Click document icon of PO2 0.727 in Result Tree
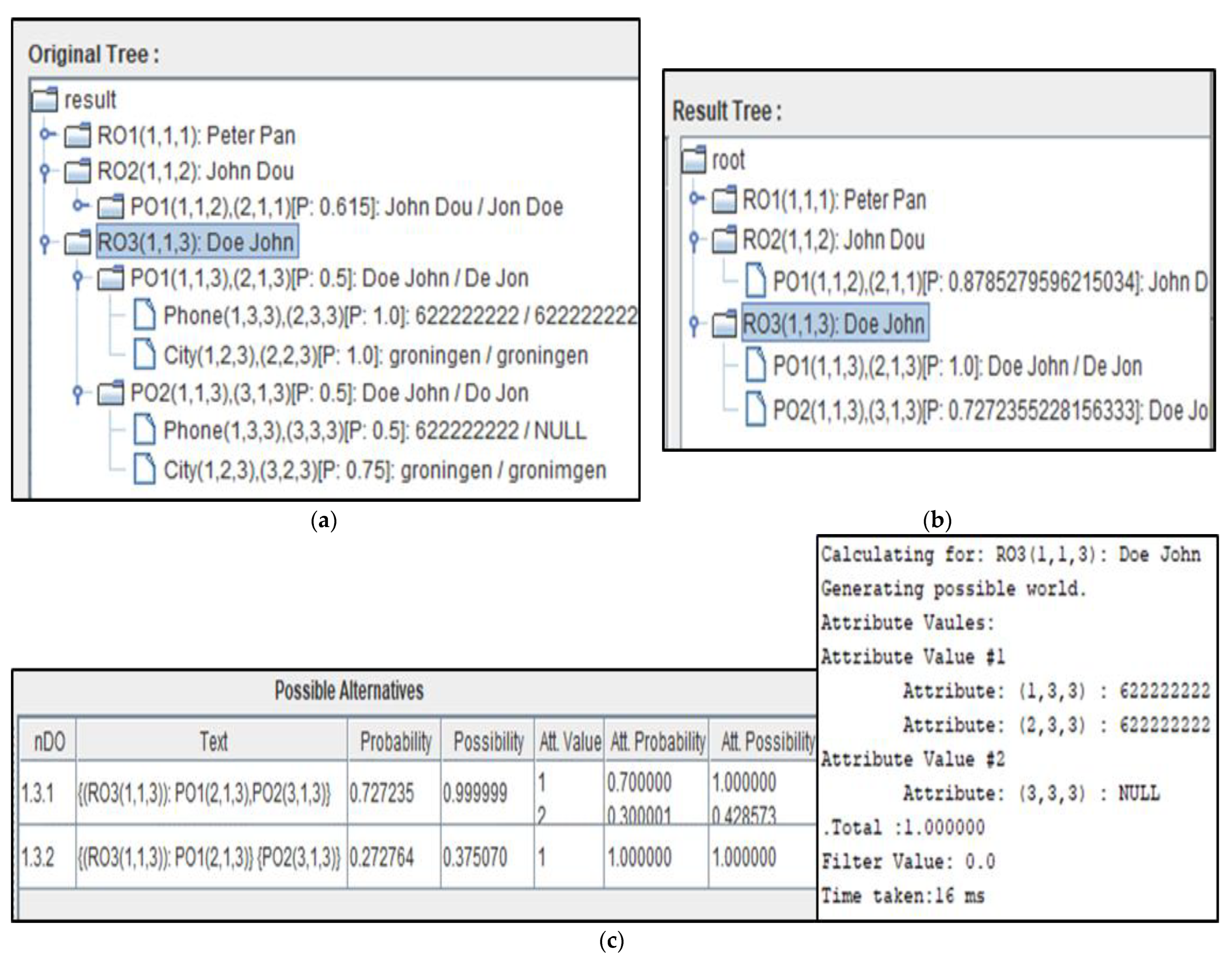1232x960 pixels. click(755, 409)
